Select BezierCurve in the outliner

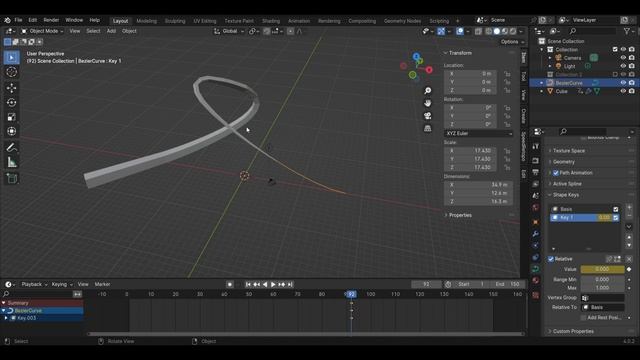click(569, 83)
